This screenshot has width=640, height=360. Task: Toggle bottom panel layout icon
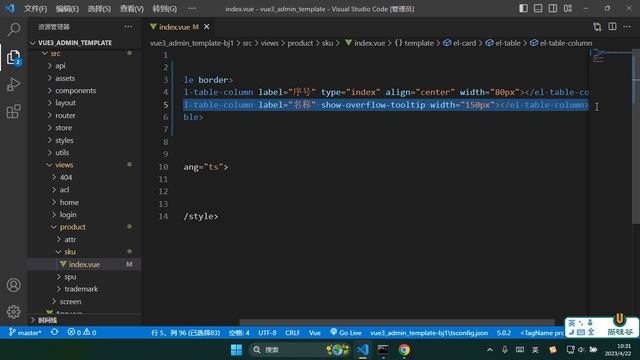[x=538, y=8]
